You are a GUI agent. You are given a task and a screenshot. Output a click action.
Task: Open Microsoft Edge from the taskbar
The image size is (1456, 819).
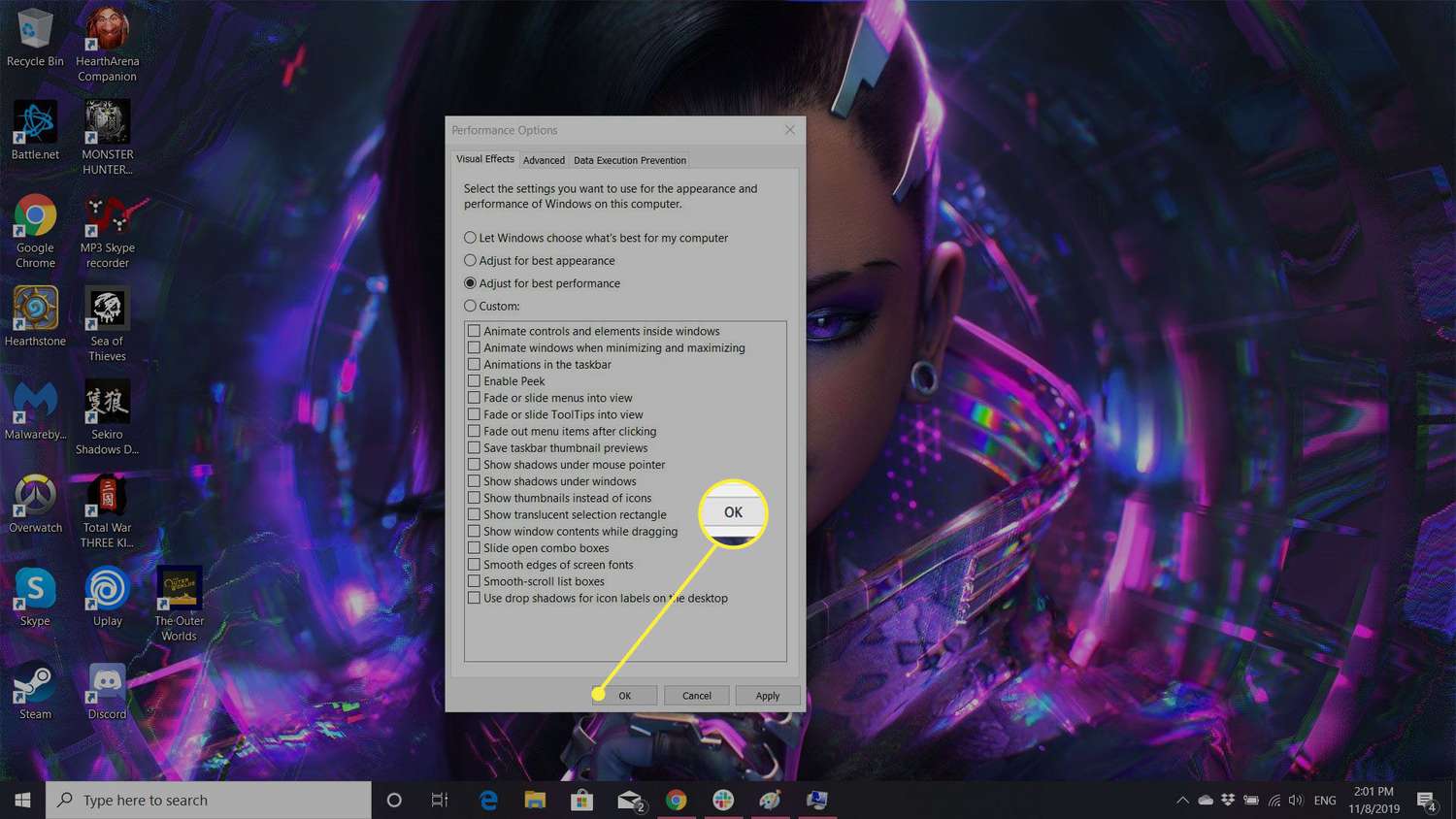pyautogui.click(x=488, y=800)
